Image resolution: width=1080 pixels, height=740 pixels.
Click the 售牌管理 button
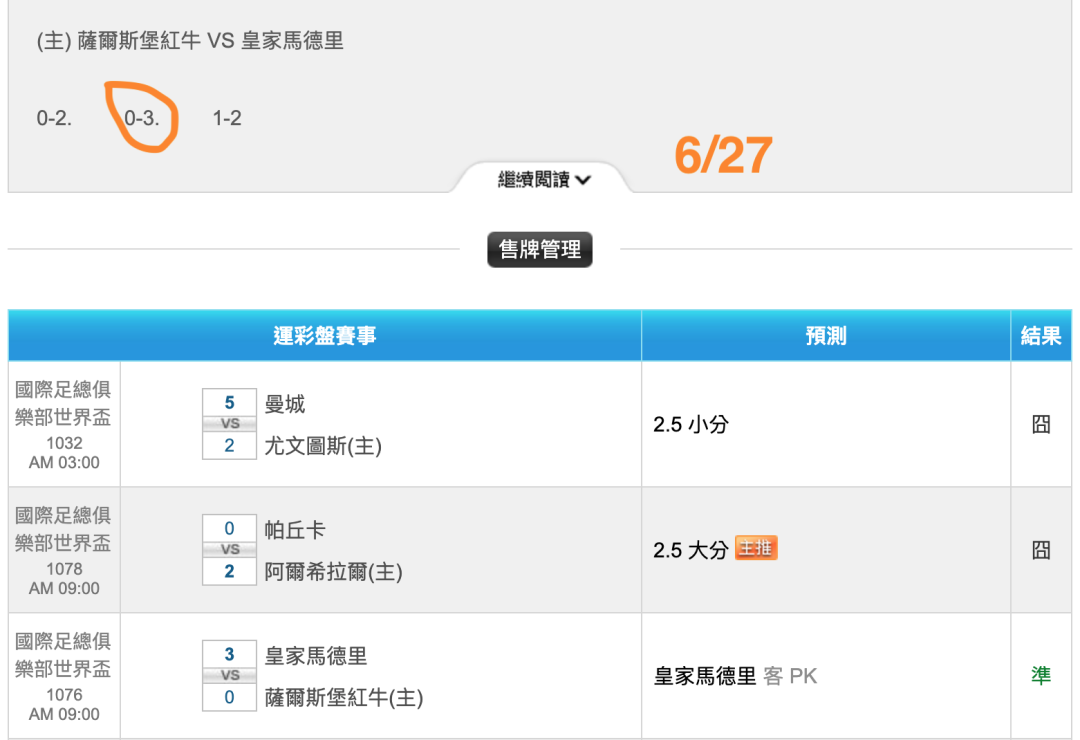coord(540,249)
